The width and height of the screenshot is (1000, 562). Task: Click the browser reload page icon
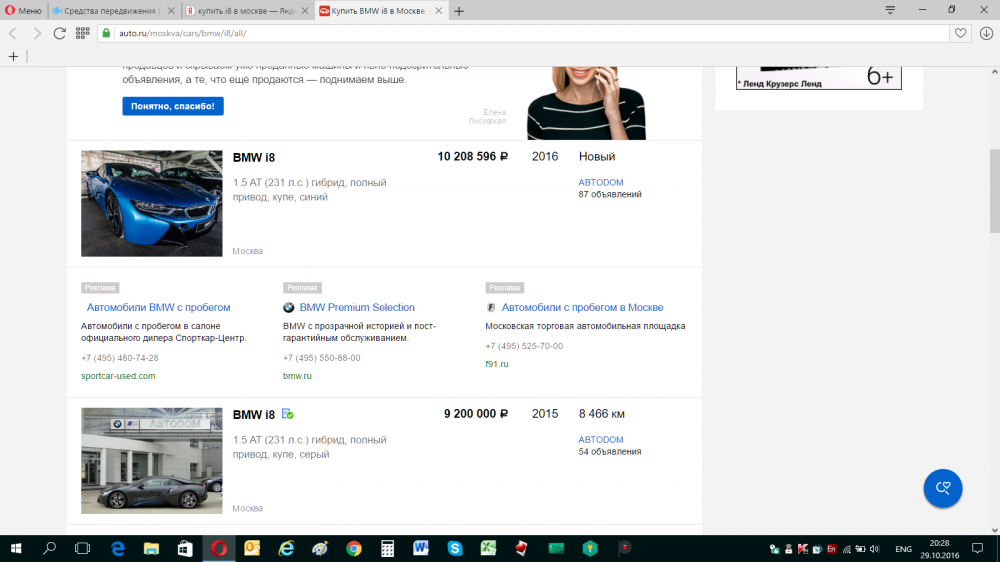59,33
